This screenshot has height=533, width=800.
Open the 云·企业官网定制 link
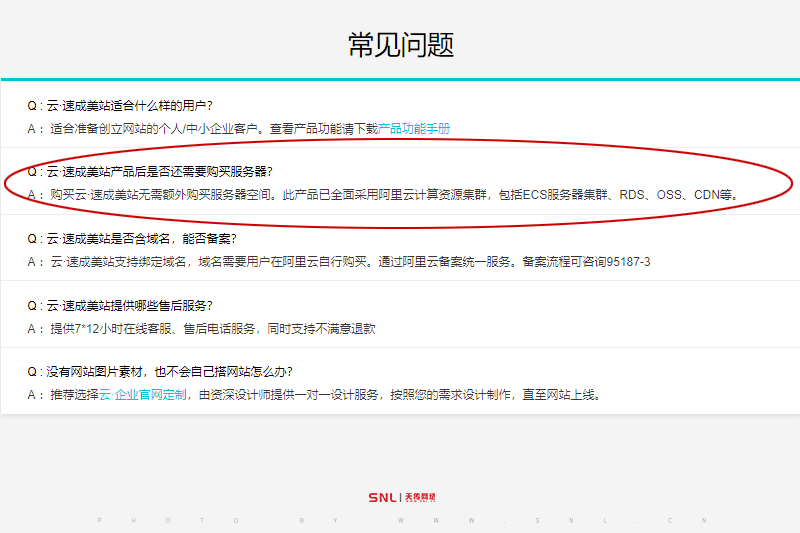click(143, 395)
